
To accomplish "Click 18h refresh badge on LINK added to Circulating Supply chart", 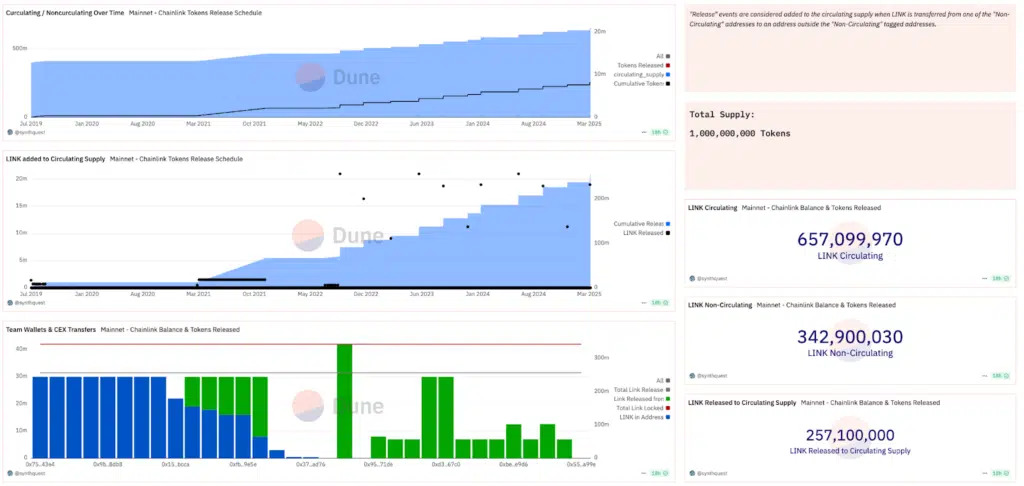I will coord(660,303).
